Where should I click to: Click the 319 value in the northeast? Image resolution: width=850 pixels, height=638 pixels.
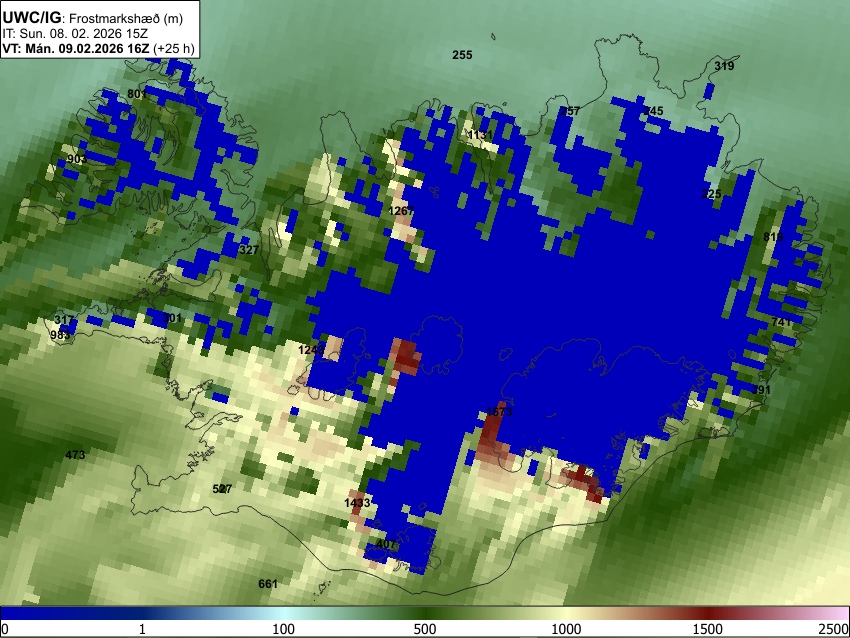724,66
